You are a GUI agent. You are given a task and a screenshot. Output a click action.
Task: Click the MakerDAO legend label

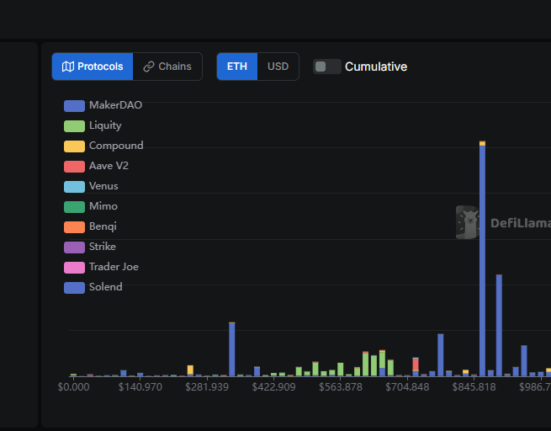116,105
